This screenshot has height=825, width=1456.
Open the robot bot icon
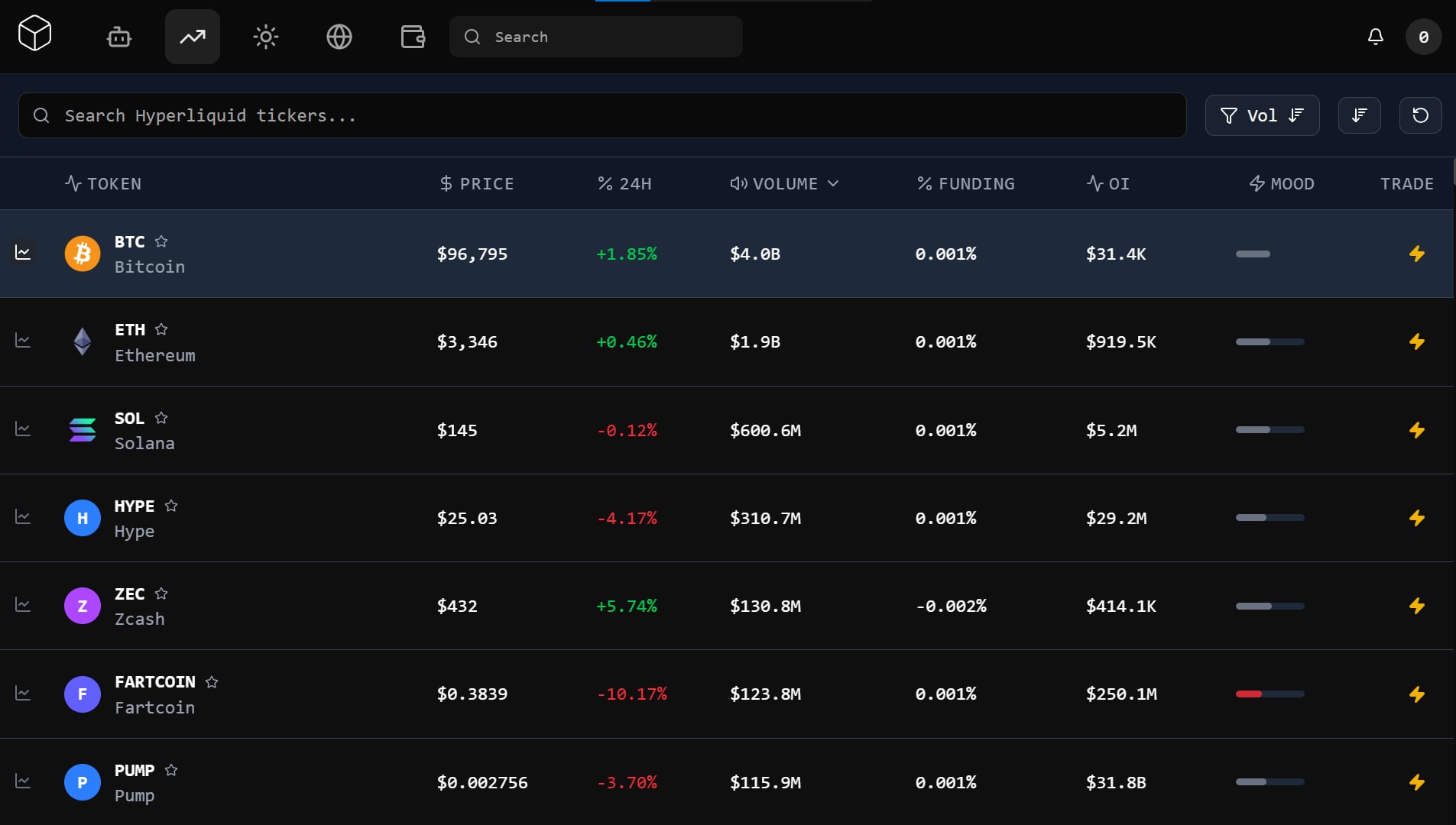click(119, 37)
